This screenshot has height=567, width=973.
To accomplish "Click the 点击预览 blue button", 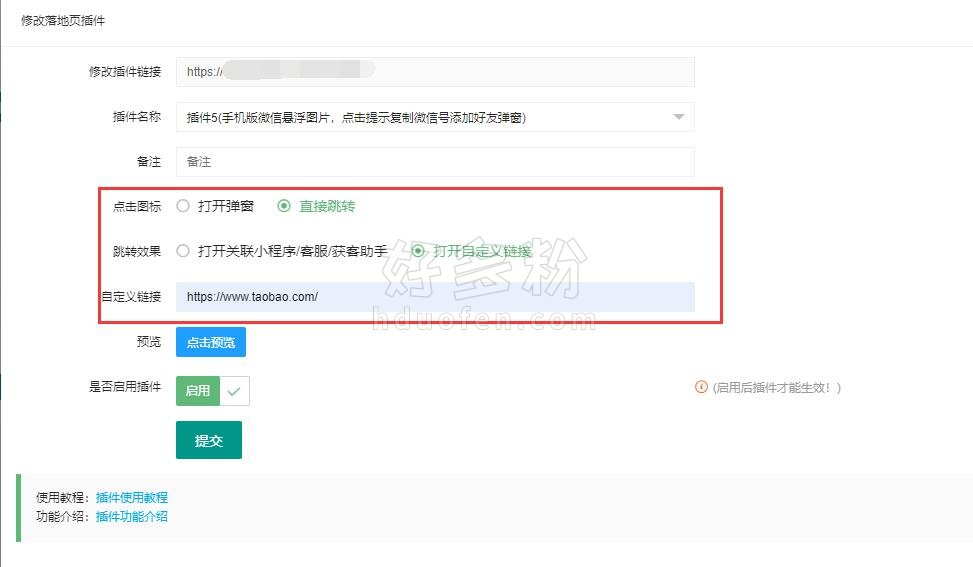I will 211,342.
